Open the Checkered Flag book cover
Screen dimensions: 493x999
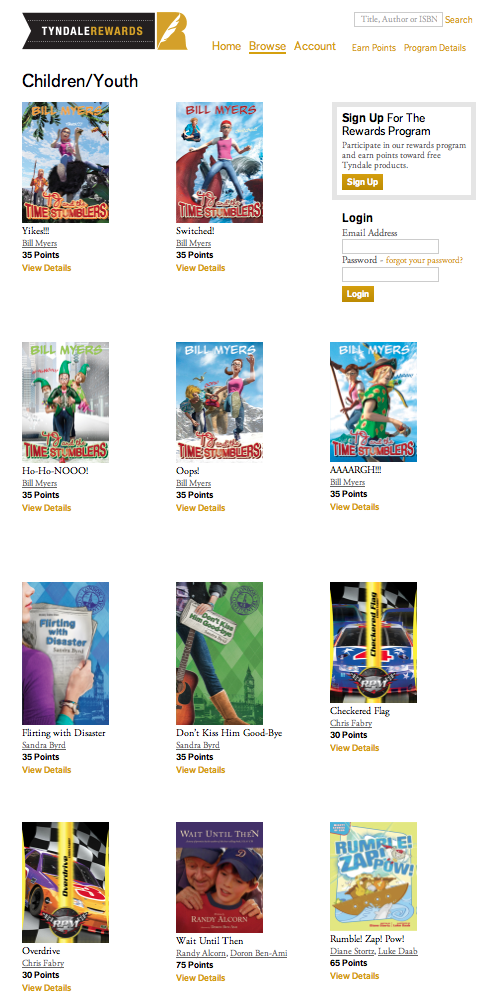click(x=373, y=642)
